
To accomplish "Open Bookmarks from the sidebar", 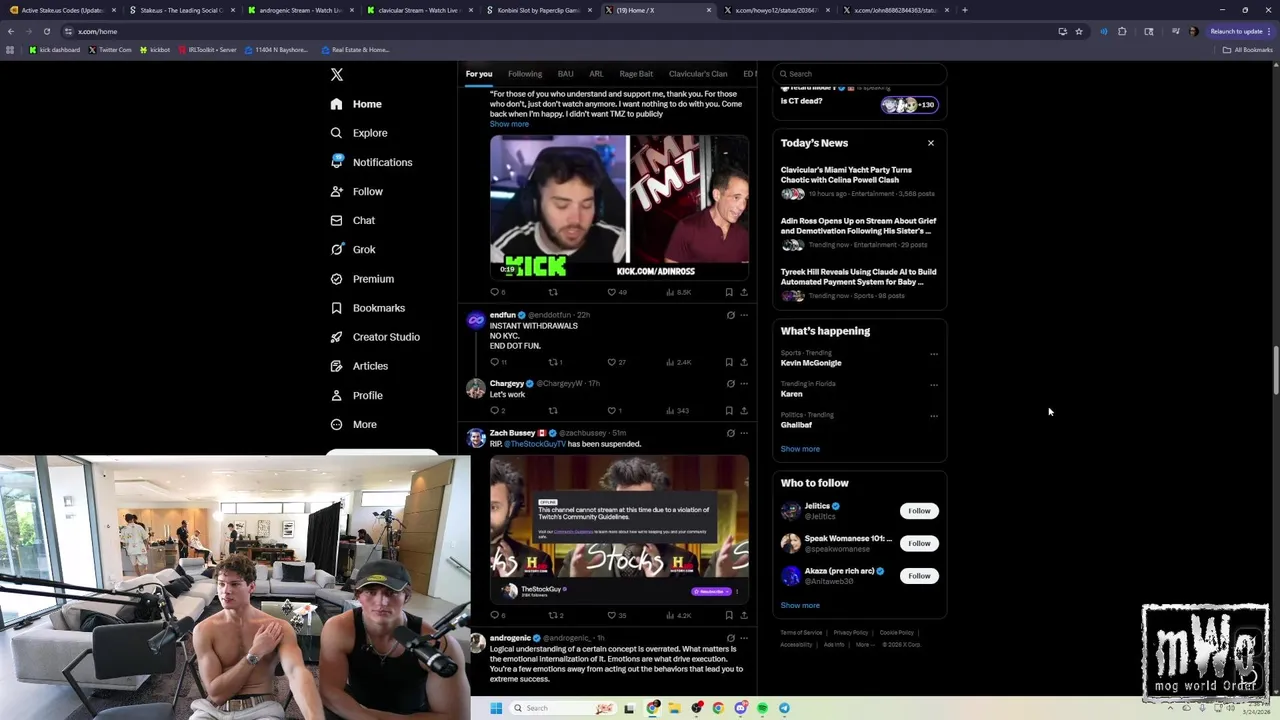I will coord(367,308).
